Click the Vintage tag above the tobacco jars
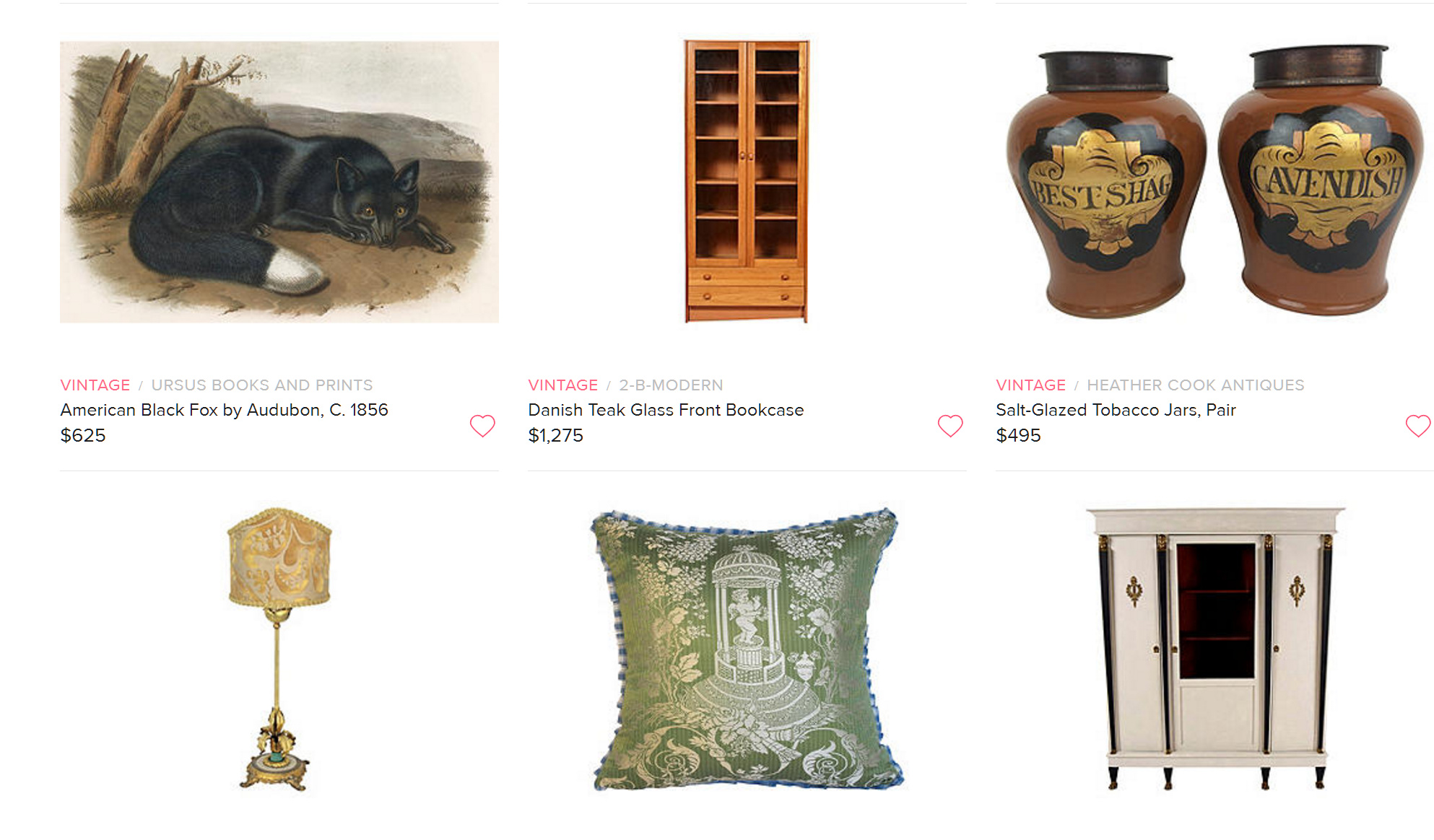The width and height of the screenshot is (1434, 840). [1031, 385]
